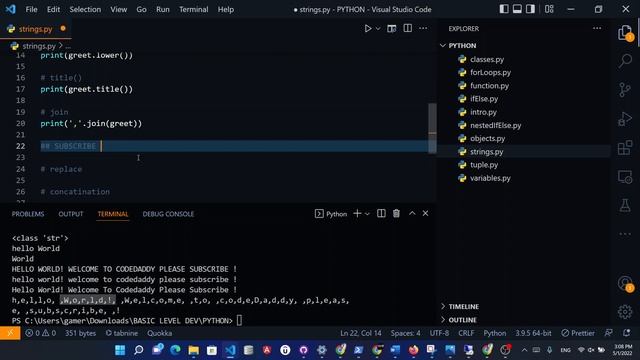
Task: Open the Source Control view
Action: tap(625, 90)
